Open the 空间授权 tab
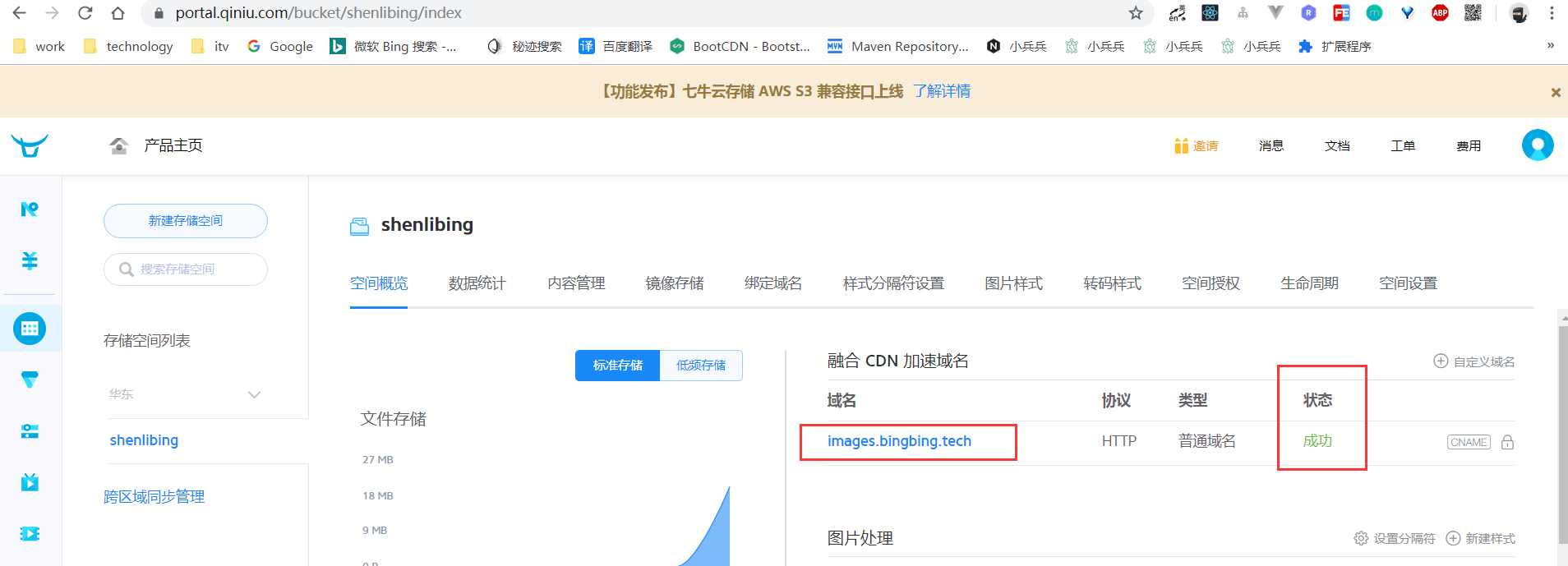This screenshot has height=566, width=1568. tap(1211, 283)
